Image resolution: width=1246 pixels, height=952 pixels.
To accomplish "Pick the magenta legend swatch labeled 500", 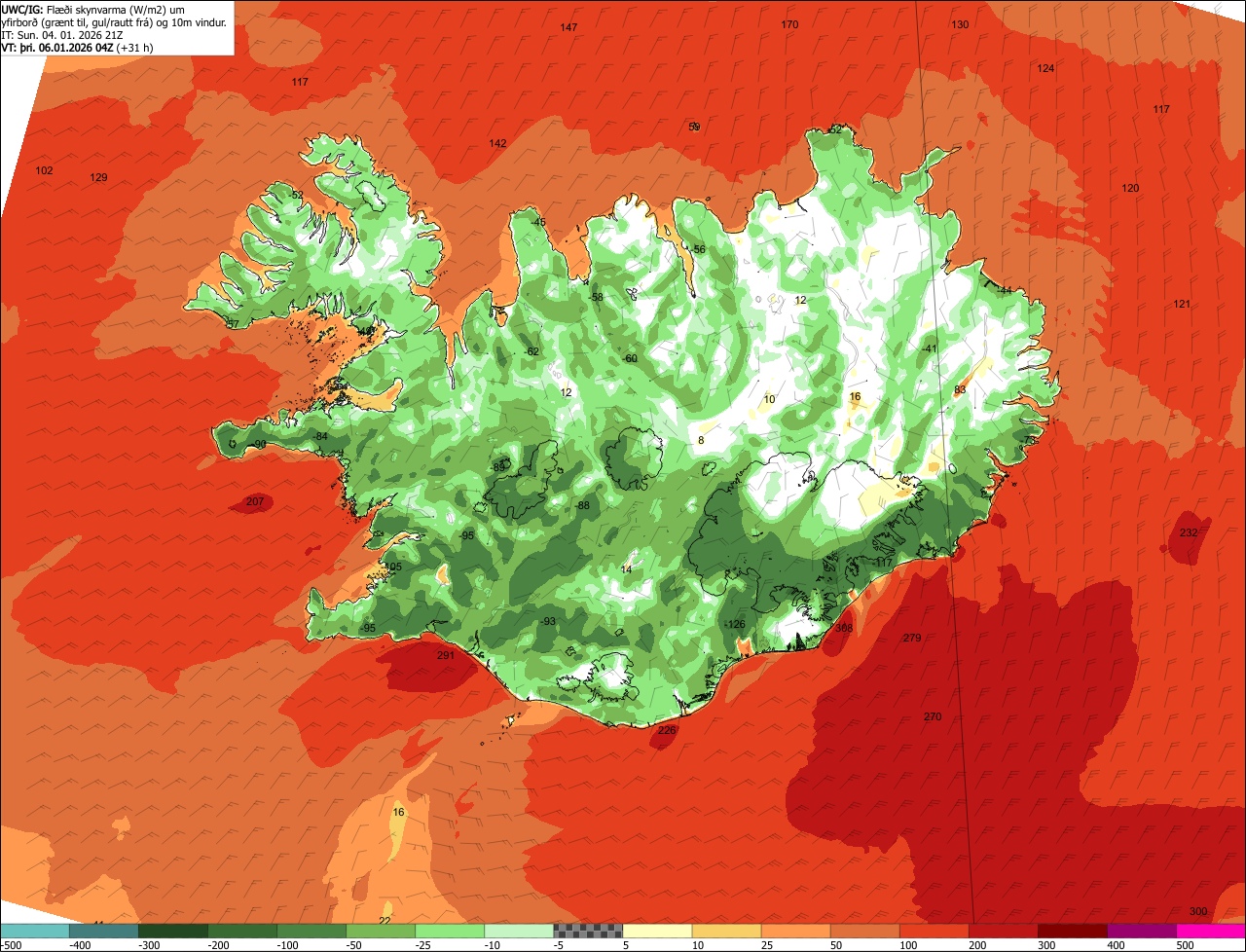I will pos(1211,930).
